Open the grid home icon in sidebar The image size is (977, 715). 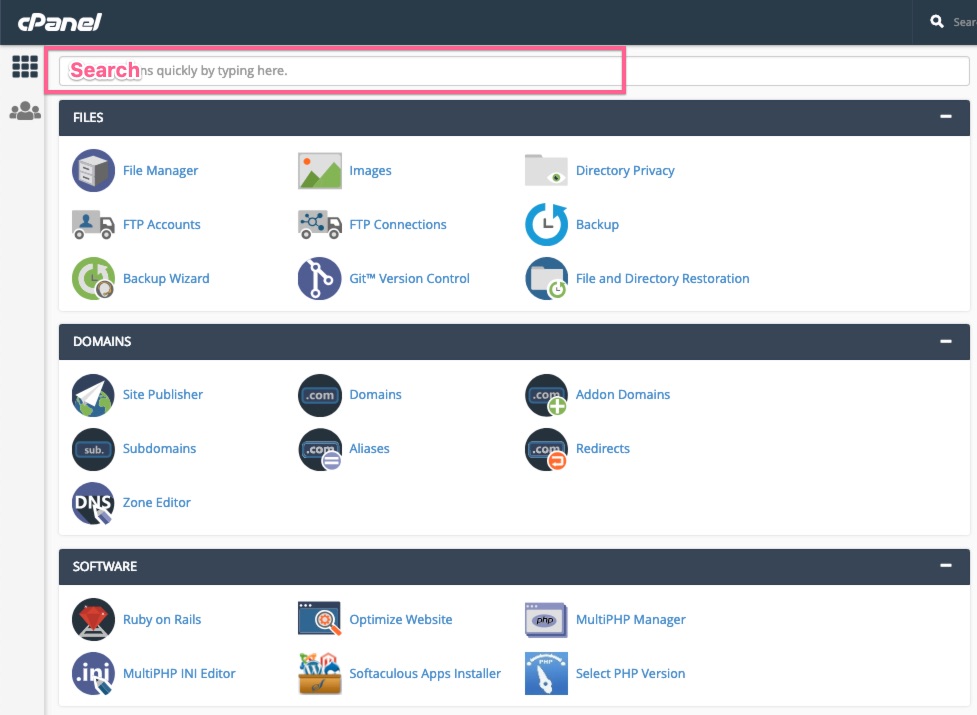[x=25, y=66]
